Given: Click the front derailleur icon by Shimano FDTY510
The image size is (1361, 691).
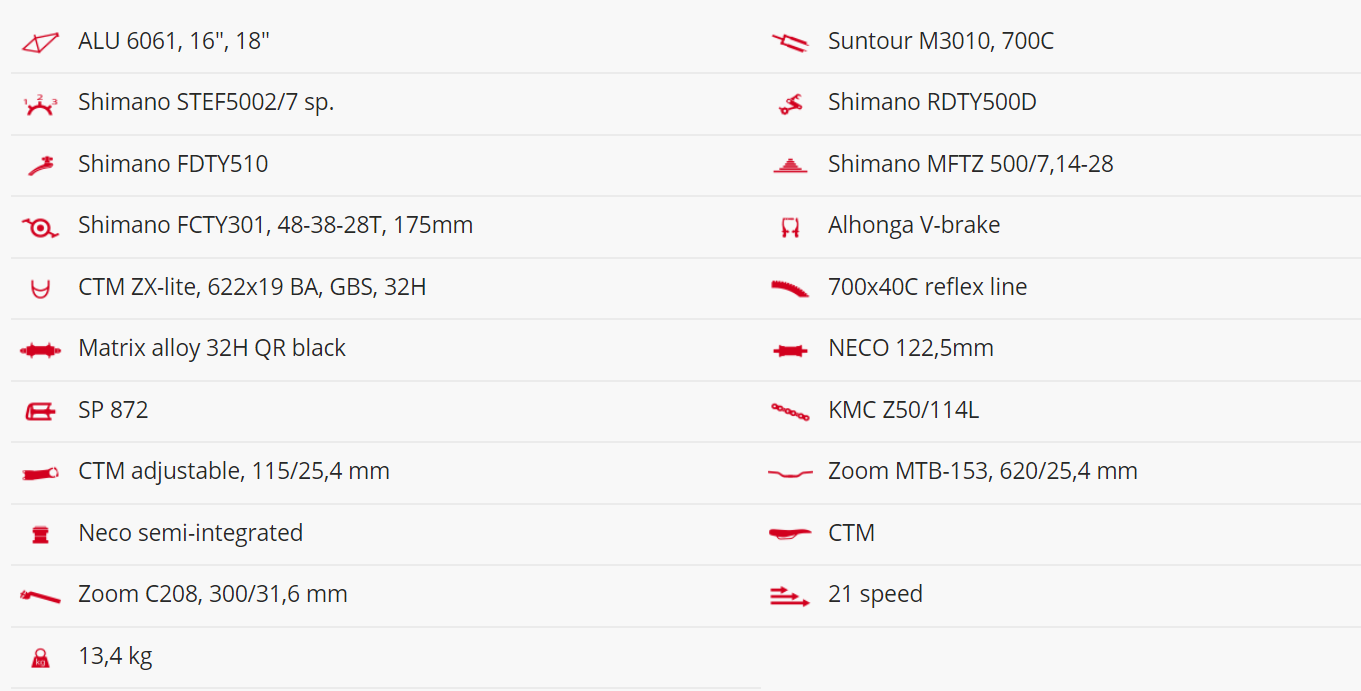Looking at the screenshot, I should tap(41, 165).
